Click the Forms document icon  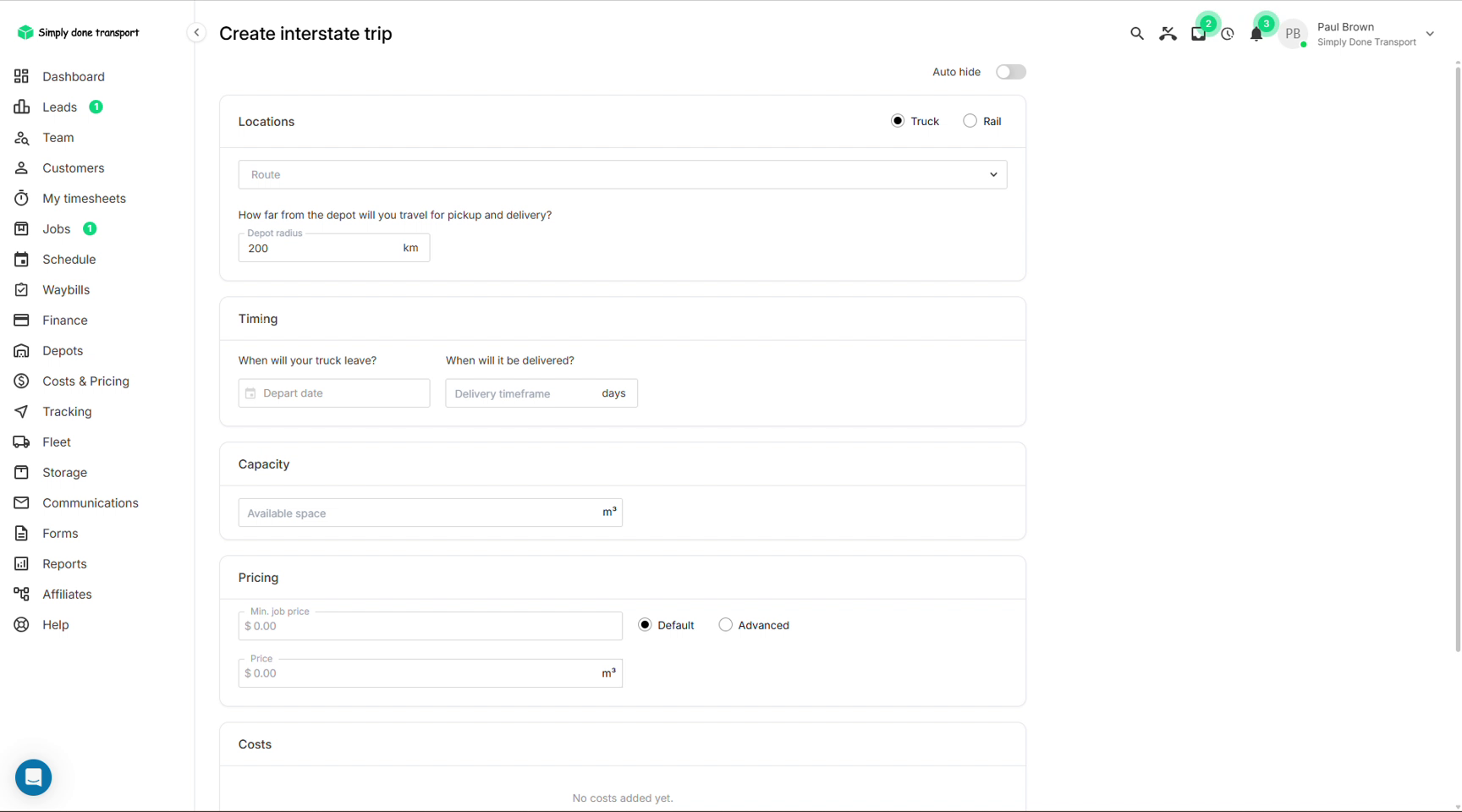click(21, 533)
